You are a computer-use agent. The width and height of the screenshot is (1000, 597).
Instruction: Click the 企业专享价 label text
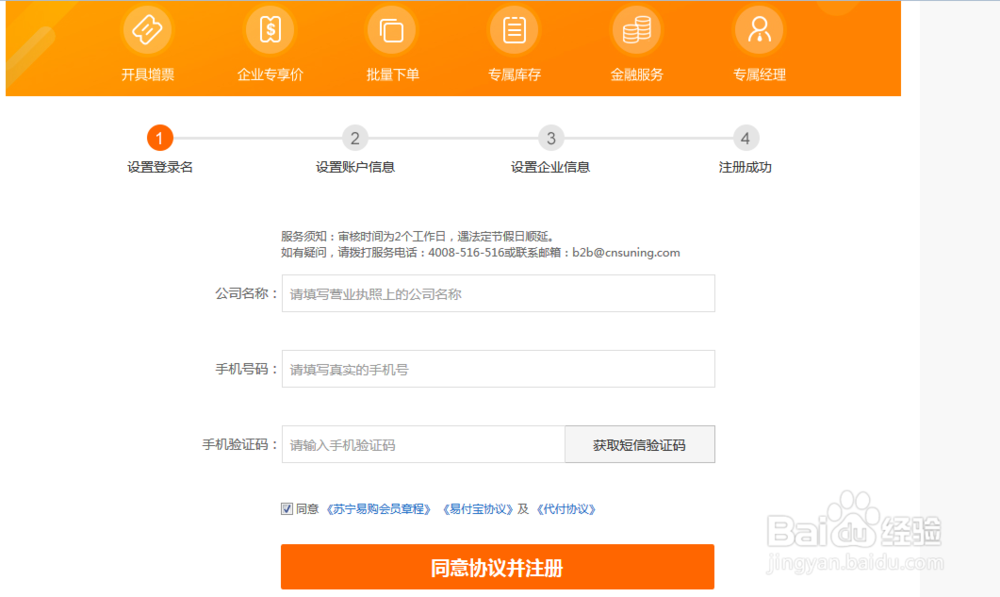click(270, 75)
